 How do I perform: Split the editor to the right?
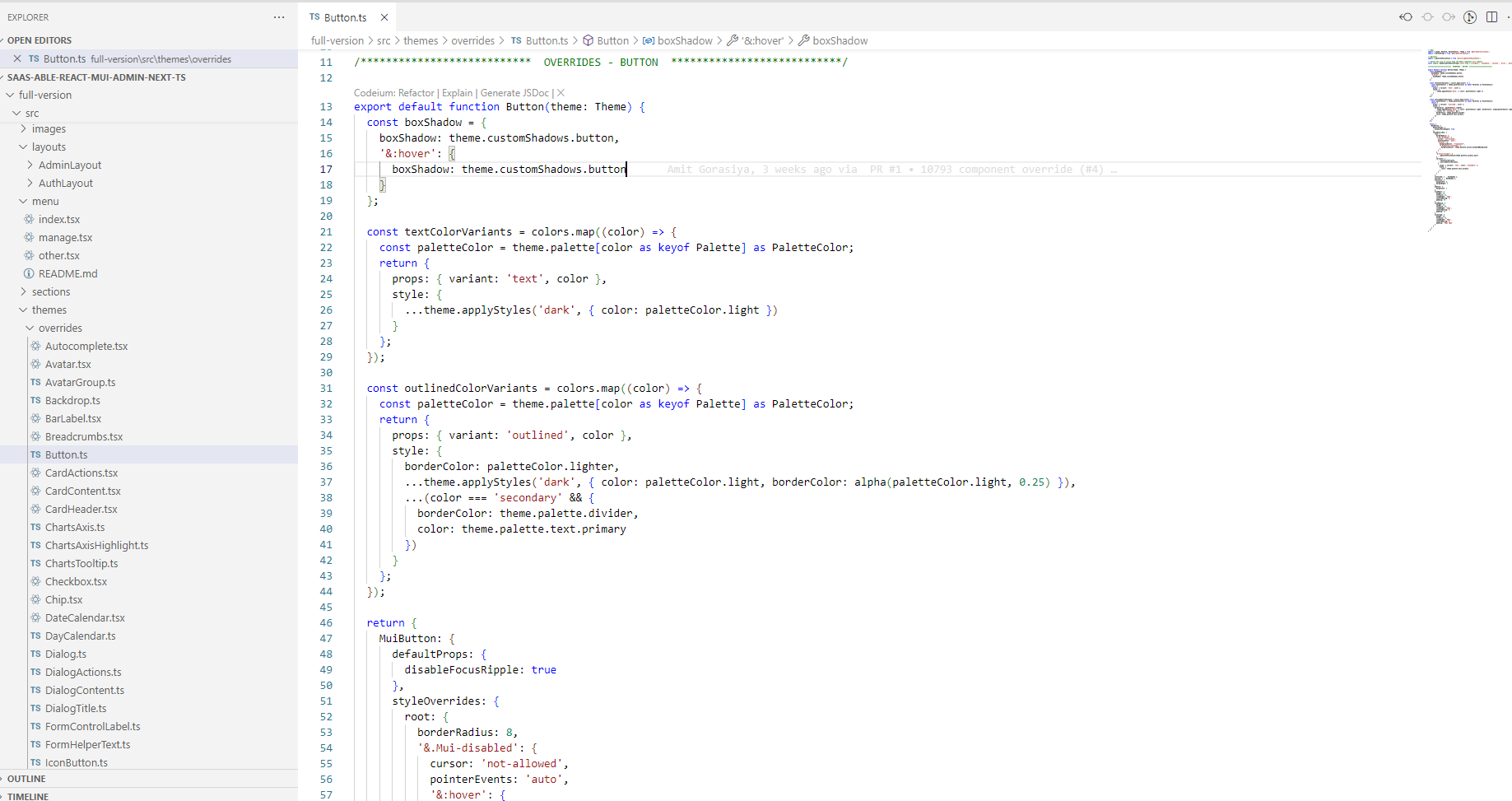tap(1491, 17)
